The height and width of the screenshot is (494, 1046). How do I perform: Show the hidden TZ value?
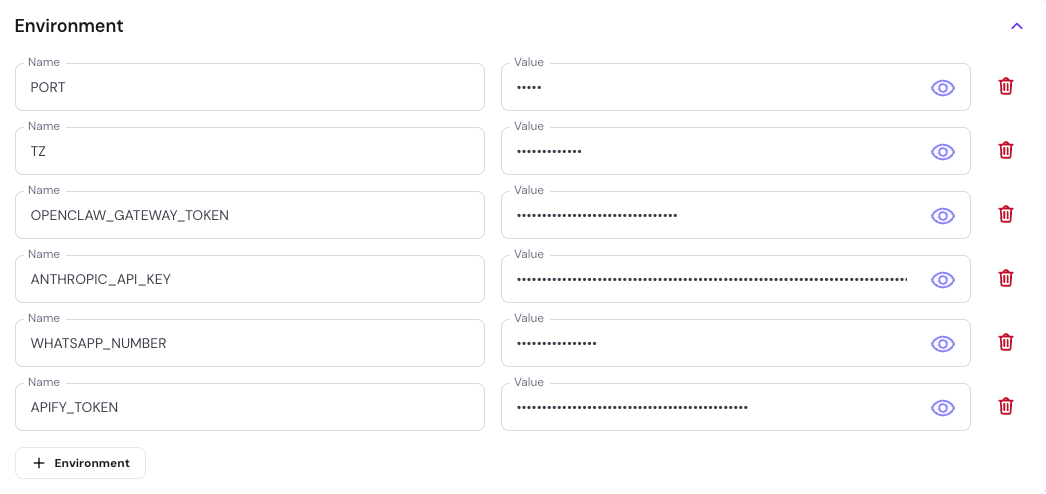click(943, 152)
